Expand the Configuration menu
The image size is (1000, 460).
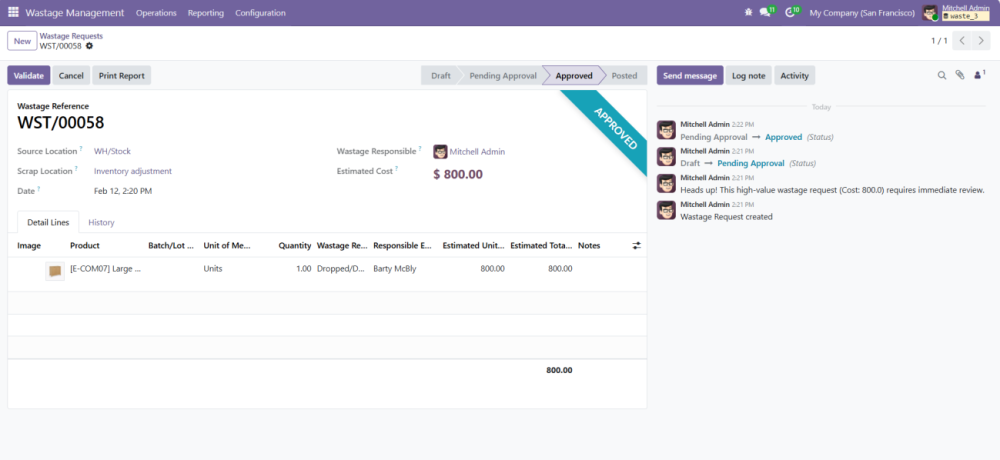pyautogui.click(x=260, y=13)
